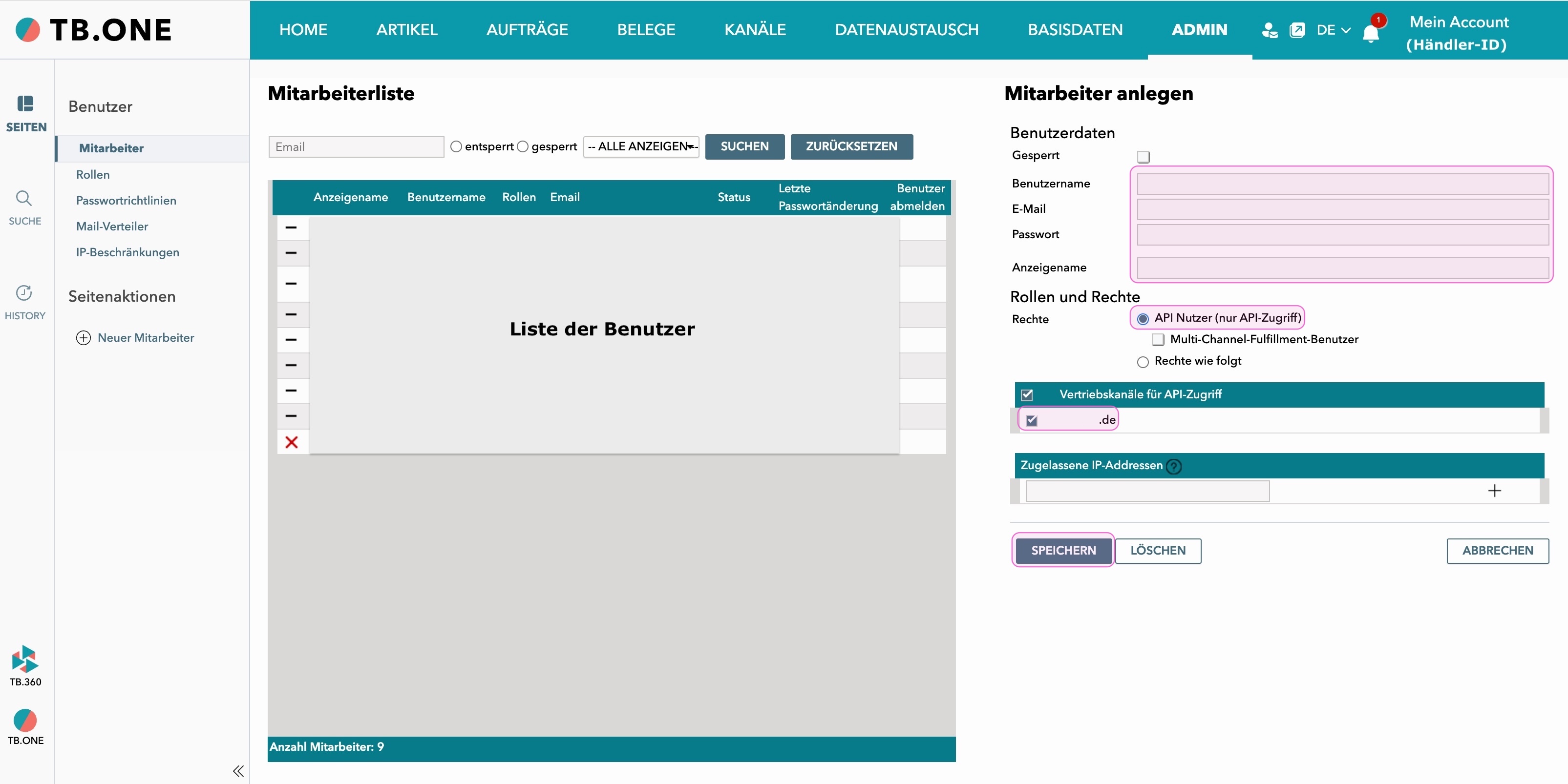Click the contact support icon in the header
Image resolution: width=1568 pixels, height=784 pixels.
(1270, 30)
